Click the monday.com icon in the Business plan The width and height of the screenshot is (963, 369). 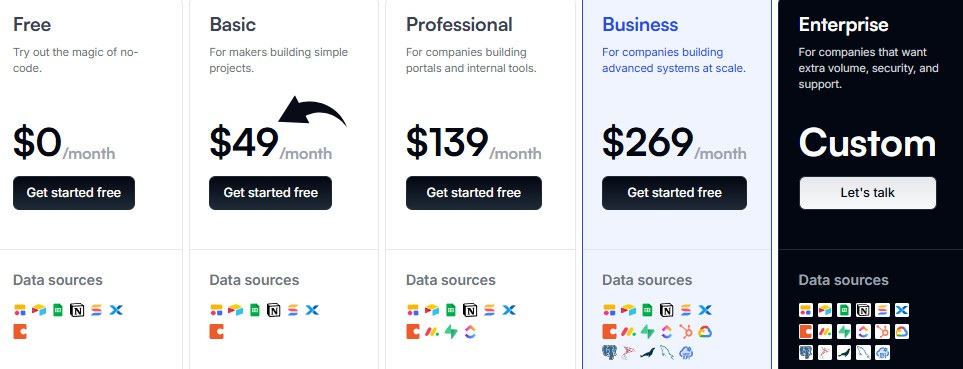coord(628,332)
